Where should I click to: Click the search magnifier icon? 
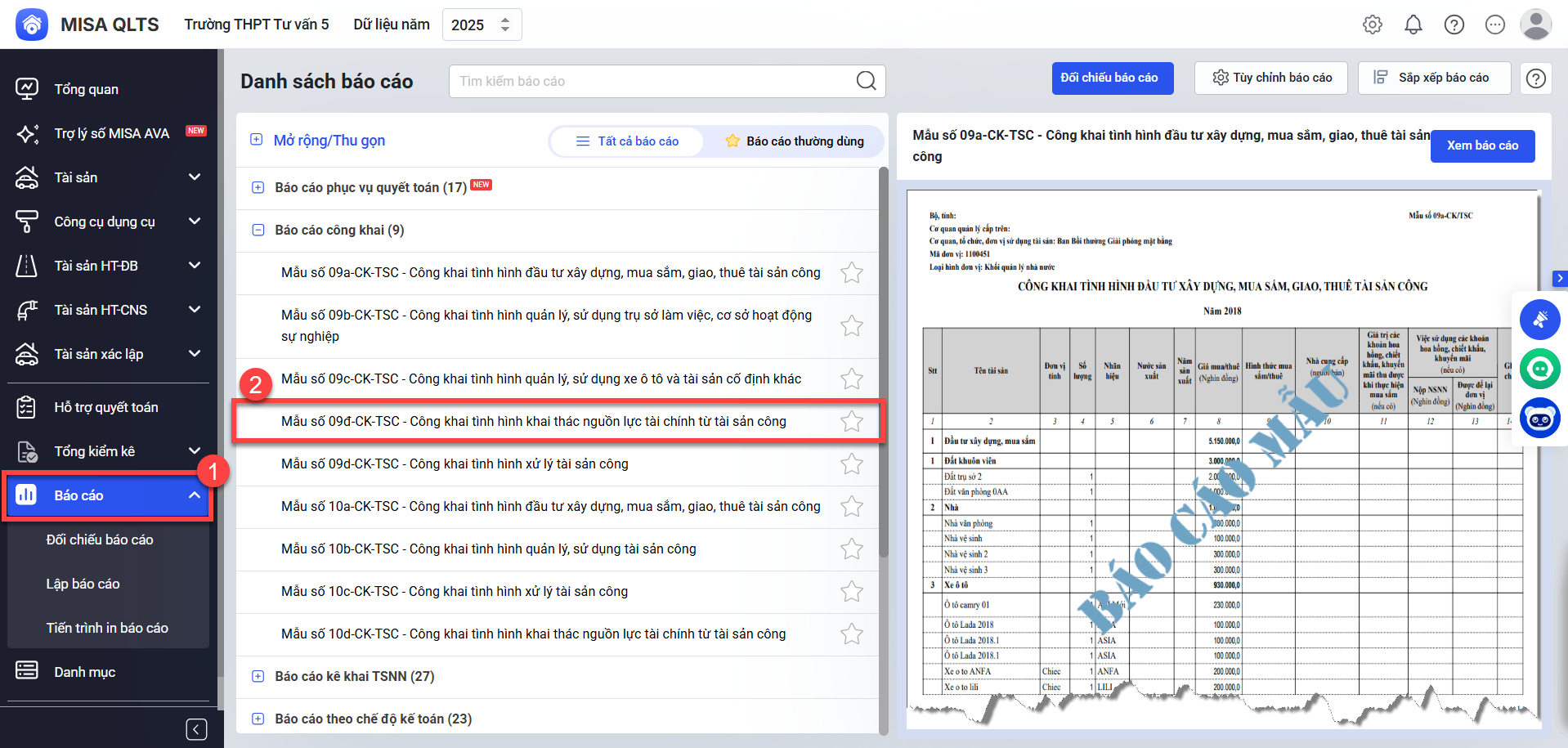click(866, 81)
